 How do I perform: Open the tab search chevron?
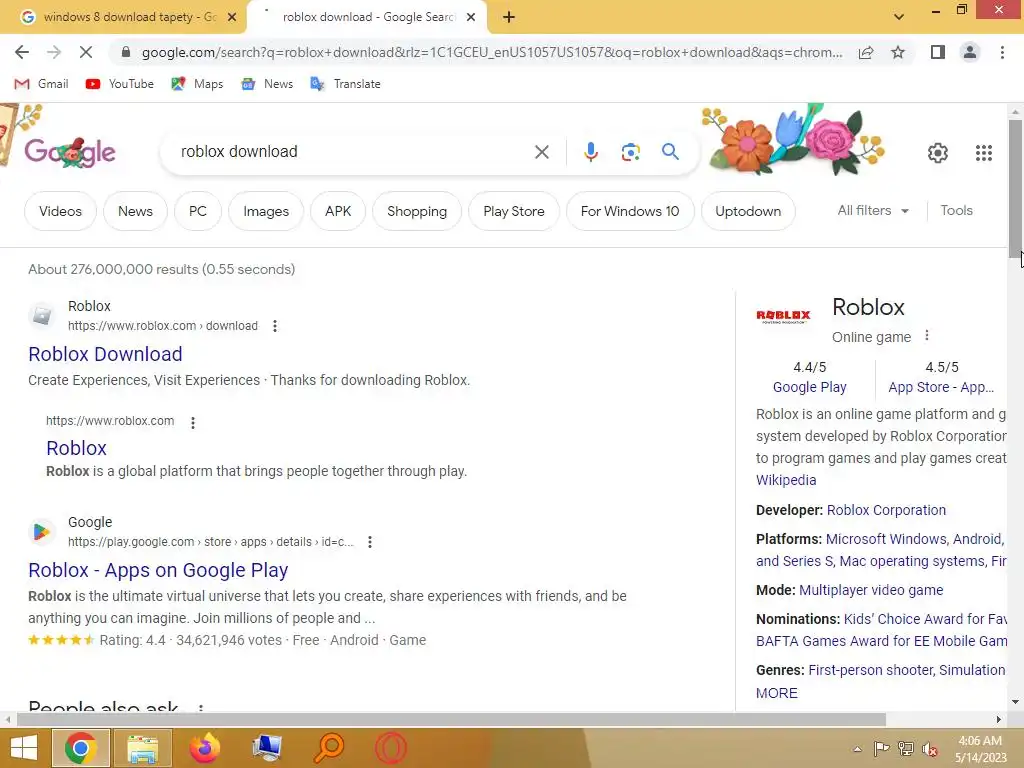point(899,17)
